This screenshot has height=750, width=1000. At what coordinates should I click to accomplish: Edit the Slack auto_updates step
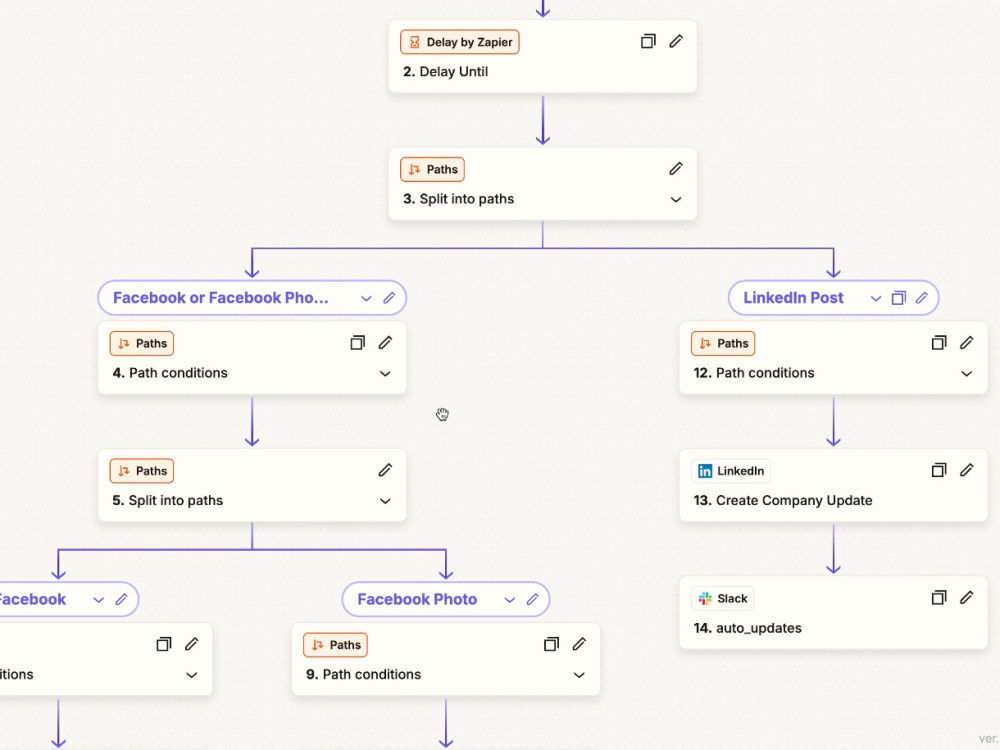(x=967, y=598)
